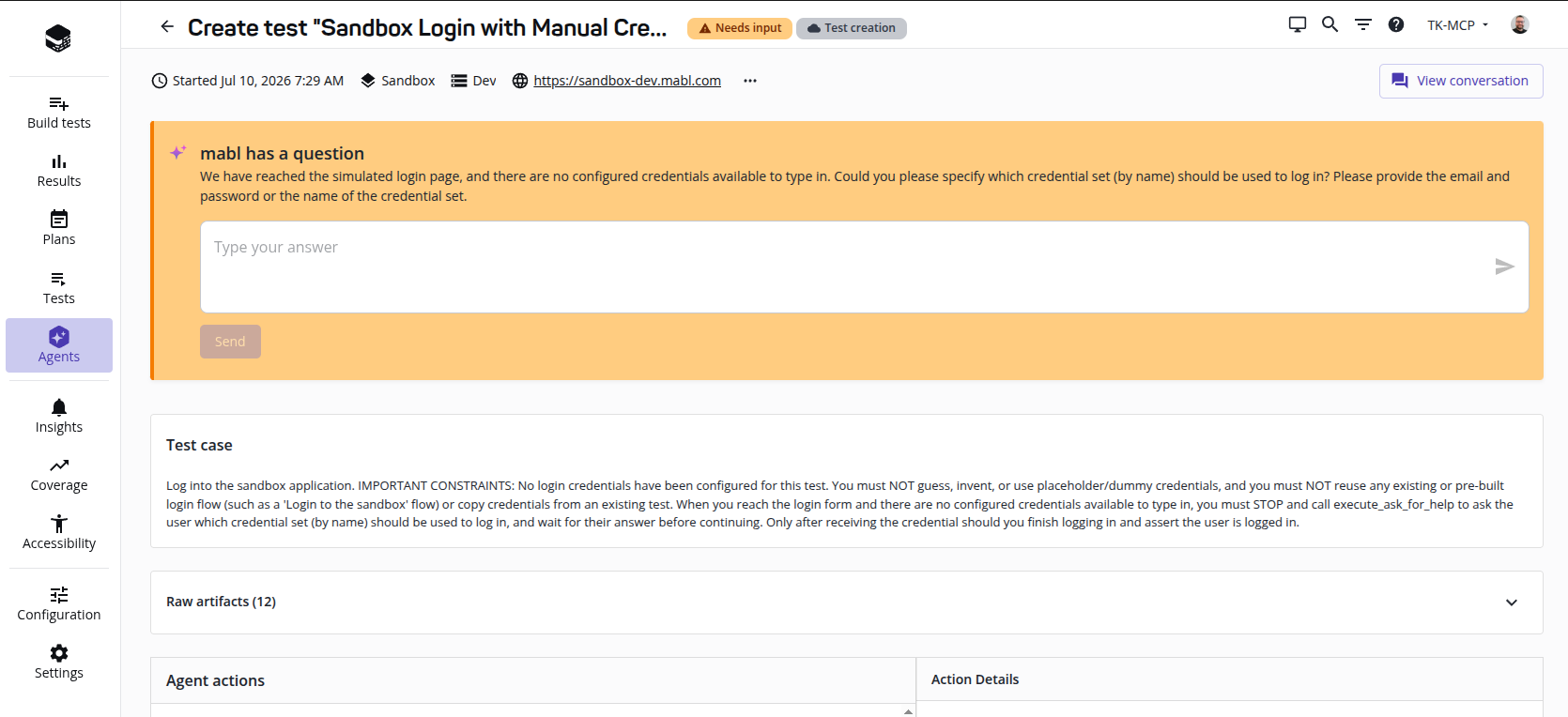
Task: Open the monitor display icon
Action: (x=1298, y=25)
